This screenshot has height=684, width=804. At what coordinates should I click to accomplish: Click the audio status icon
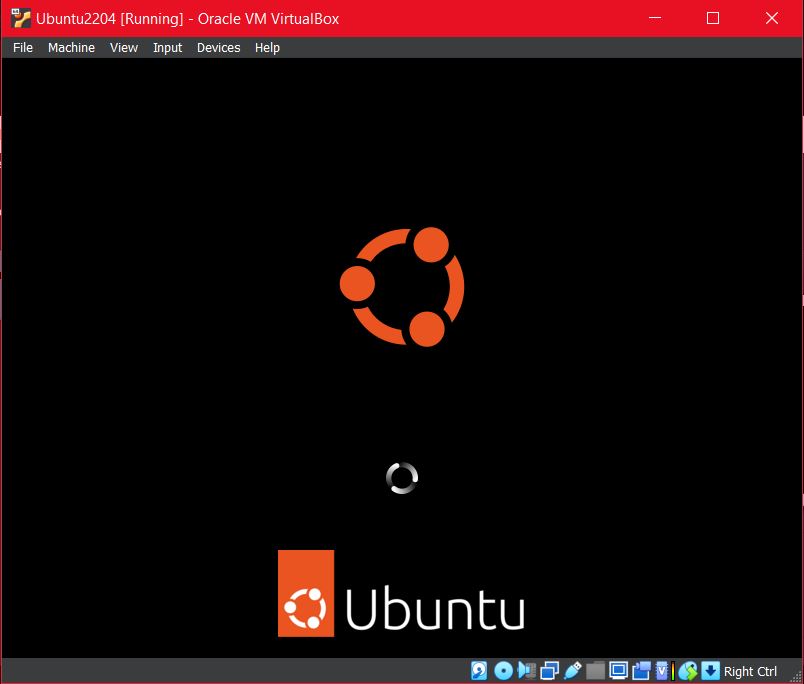(527, 670)
